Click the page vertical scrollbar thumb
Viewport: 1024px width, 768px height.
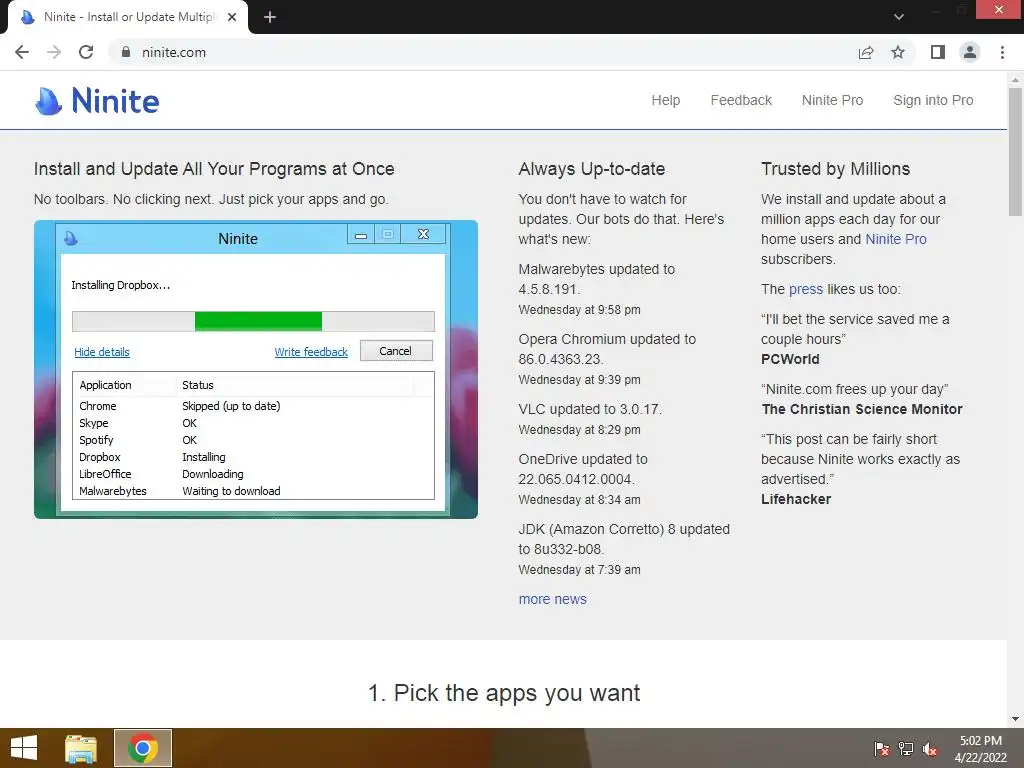(1015, 152)
